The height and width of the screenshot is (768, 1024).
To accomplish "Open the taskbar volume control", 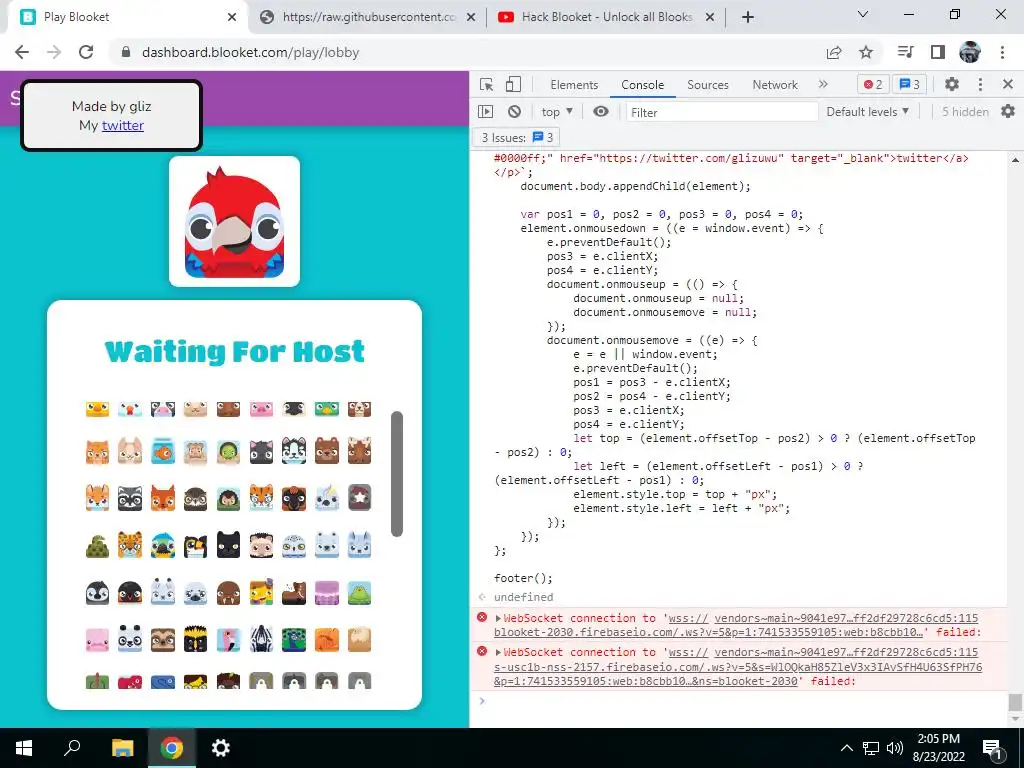I will pyautogui.click(x=895, y=748).
